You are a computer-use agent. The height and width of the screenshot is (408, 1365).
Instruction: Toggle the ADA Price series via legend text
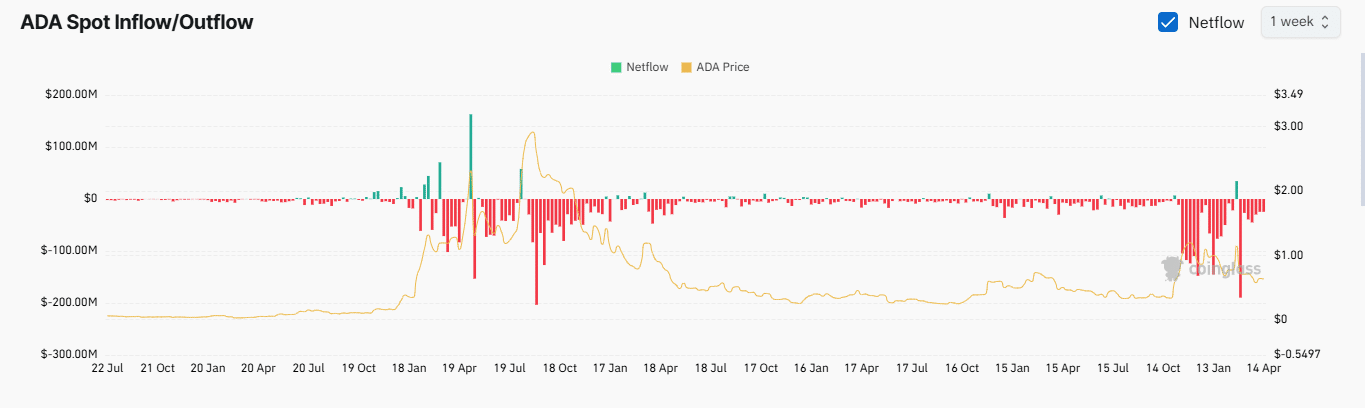(x=722, y=67)
